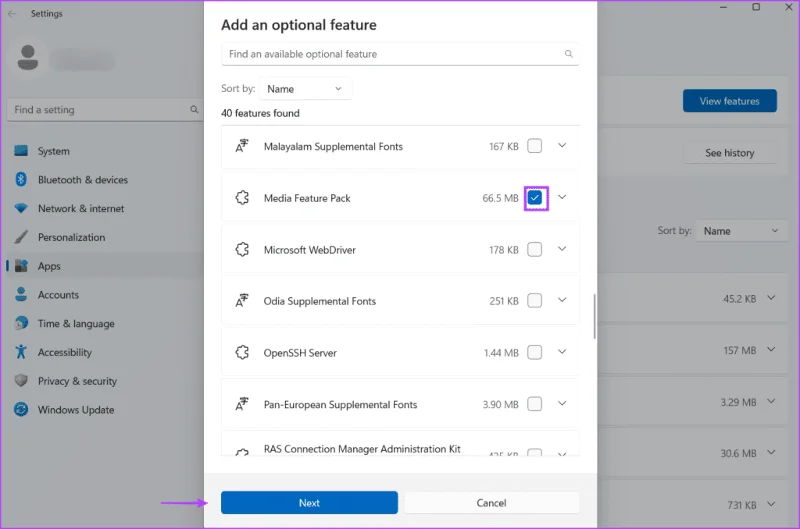Select Accounts in the sidebar
This screenshot has width=800, height=529.
tap(105, 294)
